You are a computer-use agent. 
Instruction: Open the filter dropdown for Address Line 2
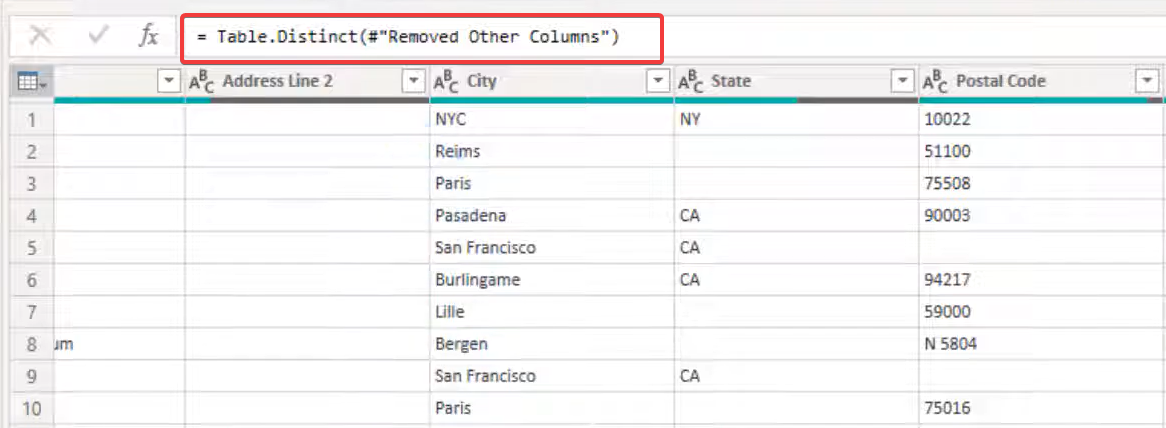[413, 82]
